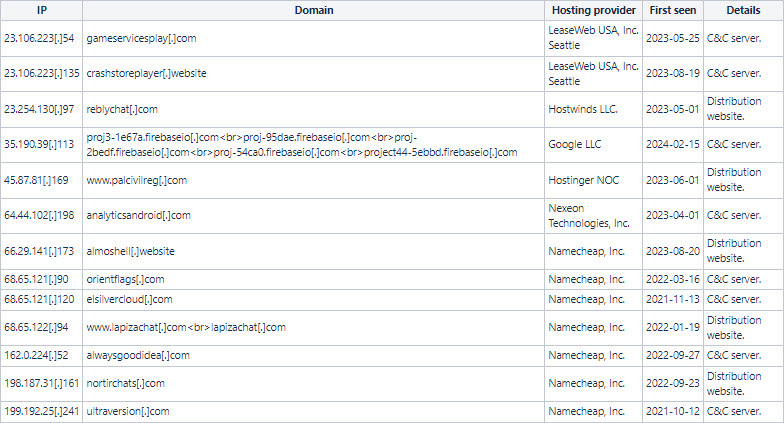Select the first seen date 2022-09-23
This screenshot has width=784, height=423.
(x=673, y=383)
